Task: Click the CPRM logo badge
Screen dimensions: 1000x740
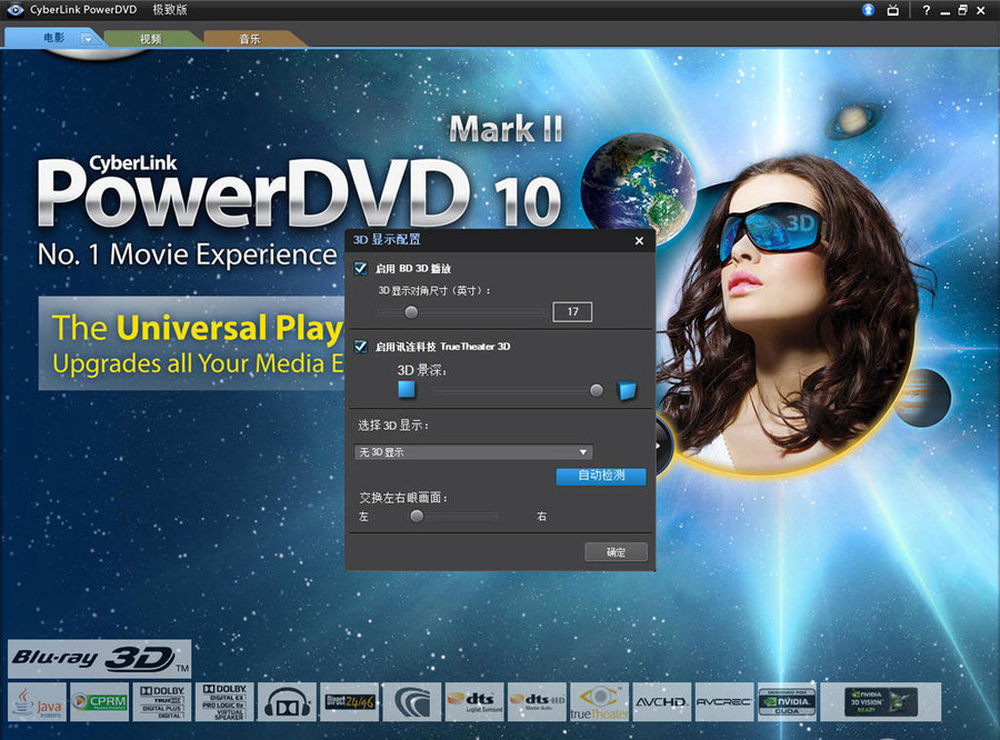Action: click(99, 702)
